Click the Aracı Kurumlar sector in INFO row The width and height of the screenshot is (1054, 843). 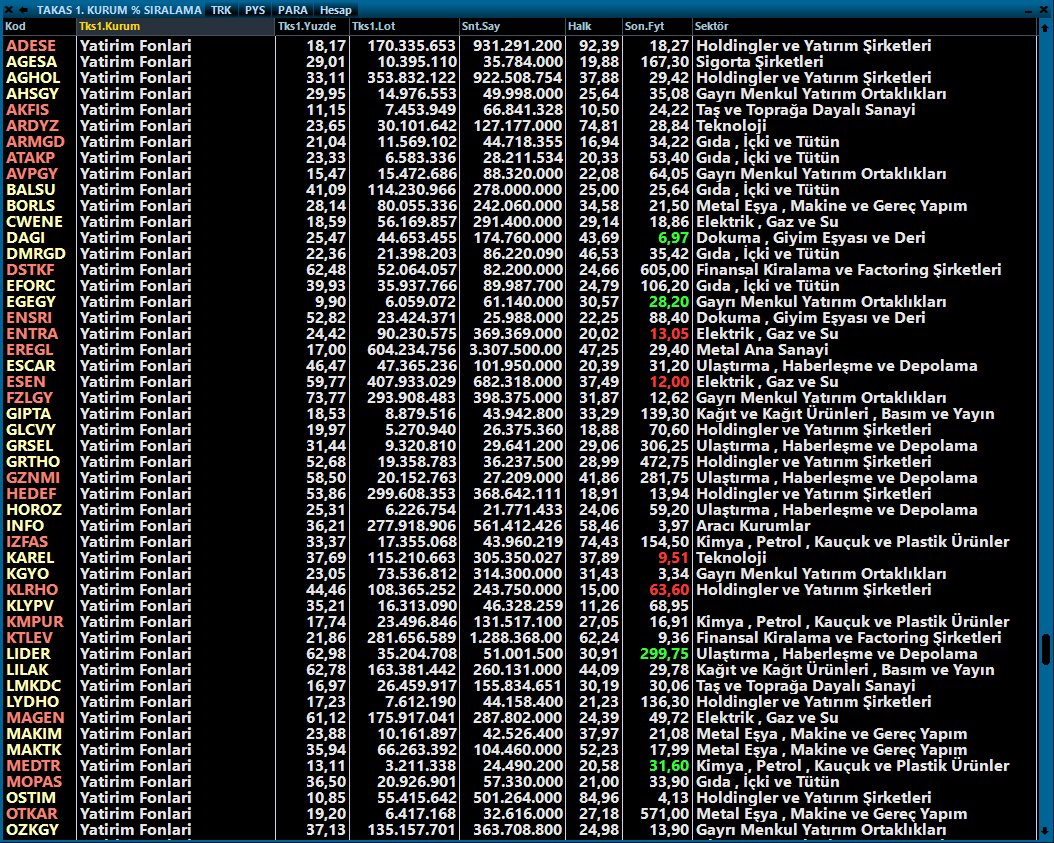coord(753,526)
